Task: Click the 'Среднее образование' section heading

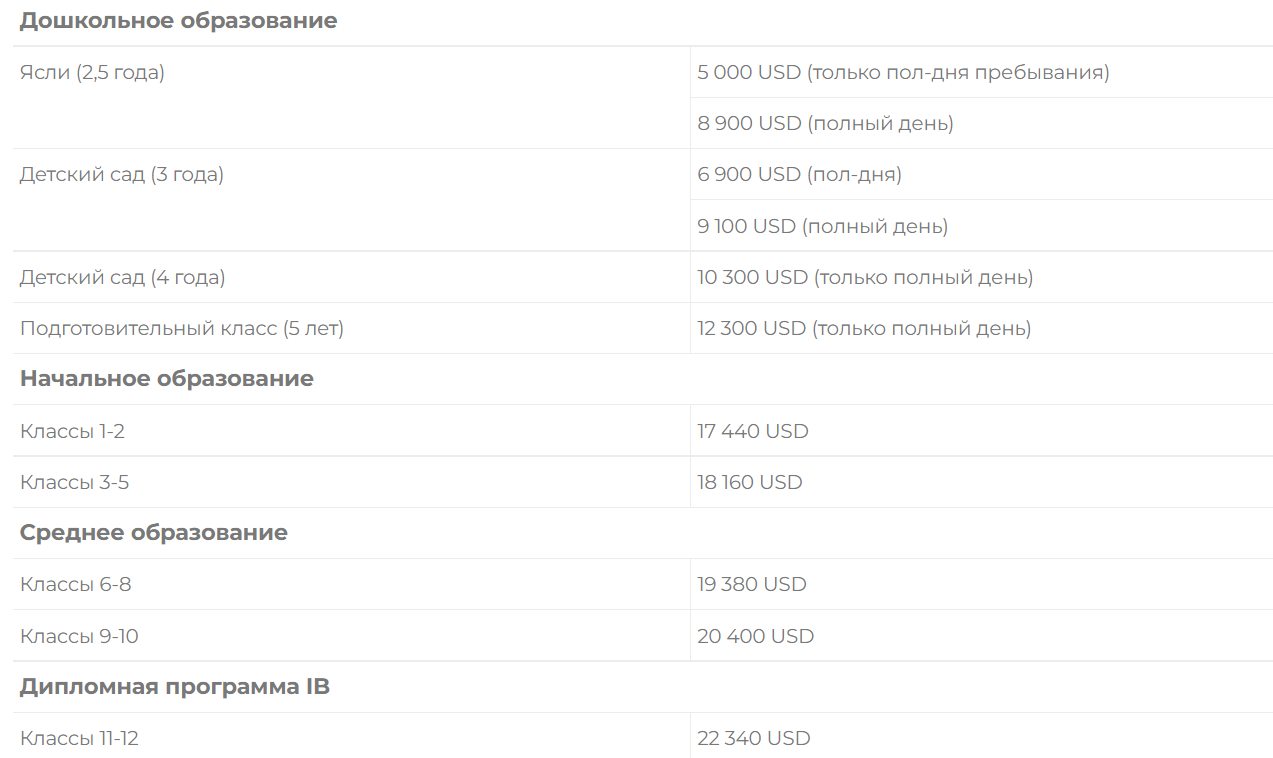Action: (x=153, y=533)
